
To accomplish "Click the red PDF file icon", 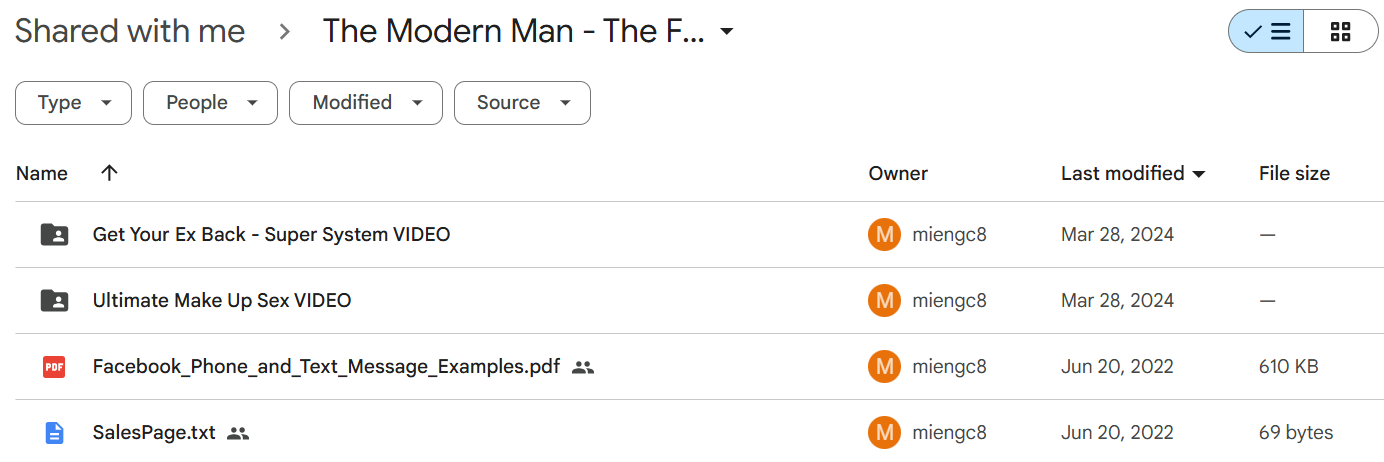I will (54, 367).
